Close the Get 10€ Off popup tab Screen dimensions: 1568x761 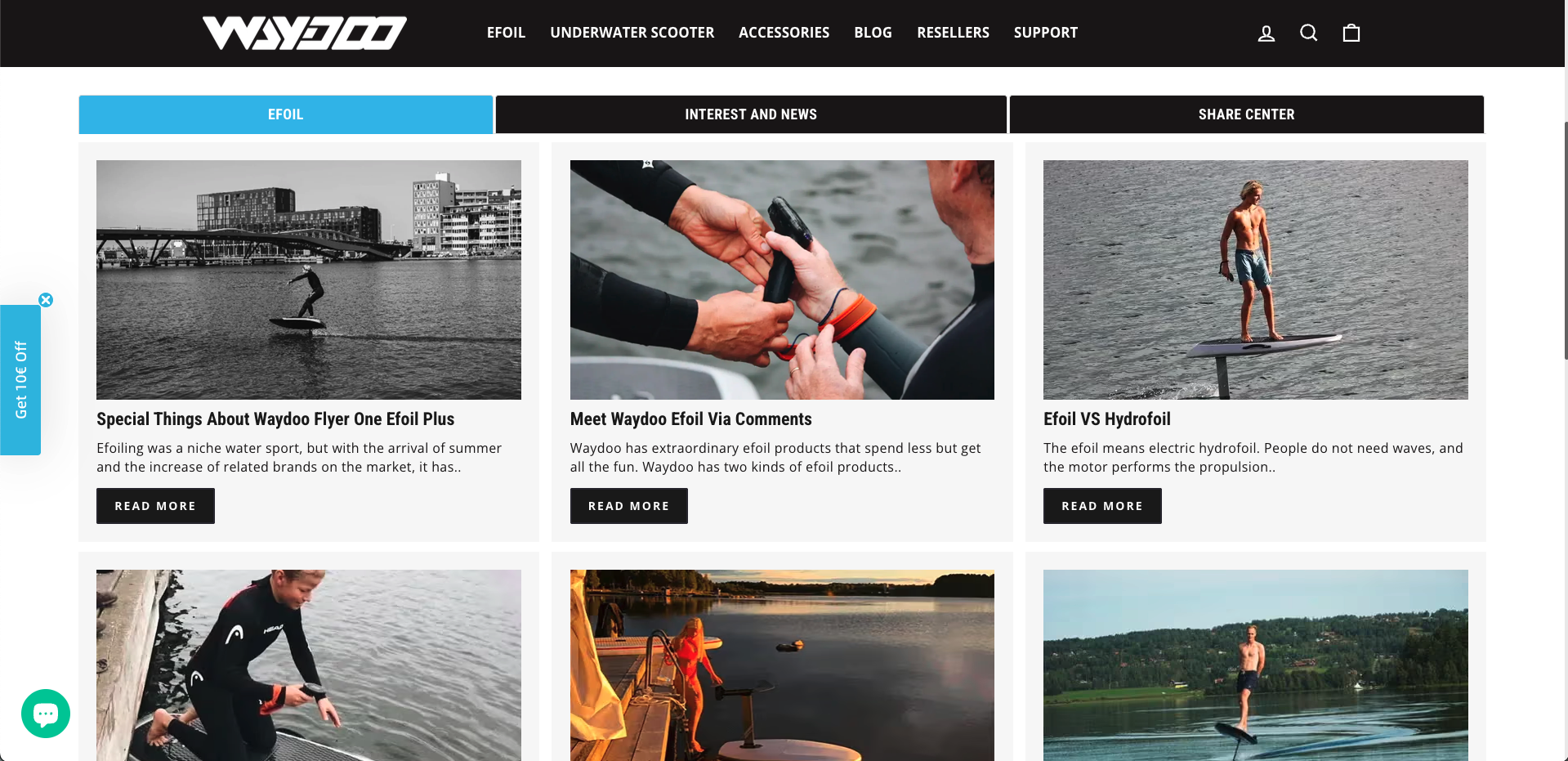point(46,300)
